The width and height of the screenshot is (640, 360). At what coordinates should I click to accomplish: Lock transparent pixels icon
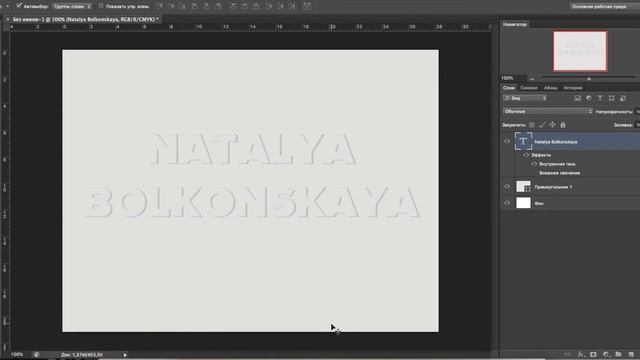coord(531,125)
